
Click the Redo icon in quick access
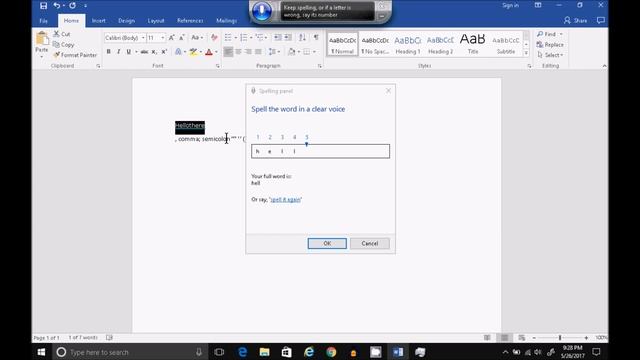point(72,6)
